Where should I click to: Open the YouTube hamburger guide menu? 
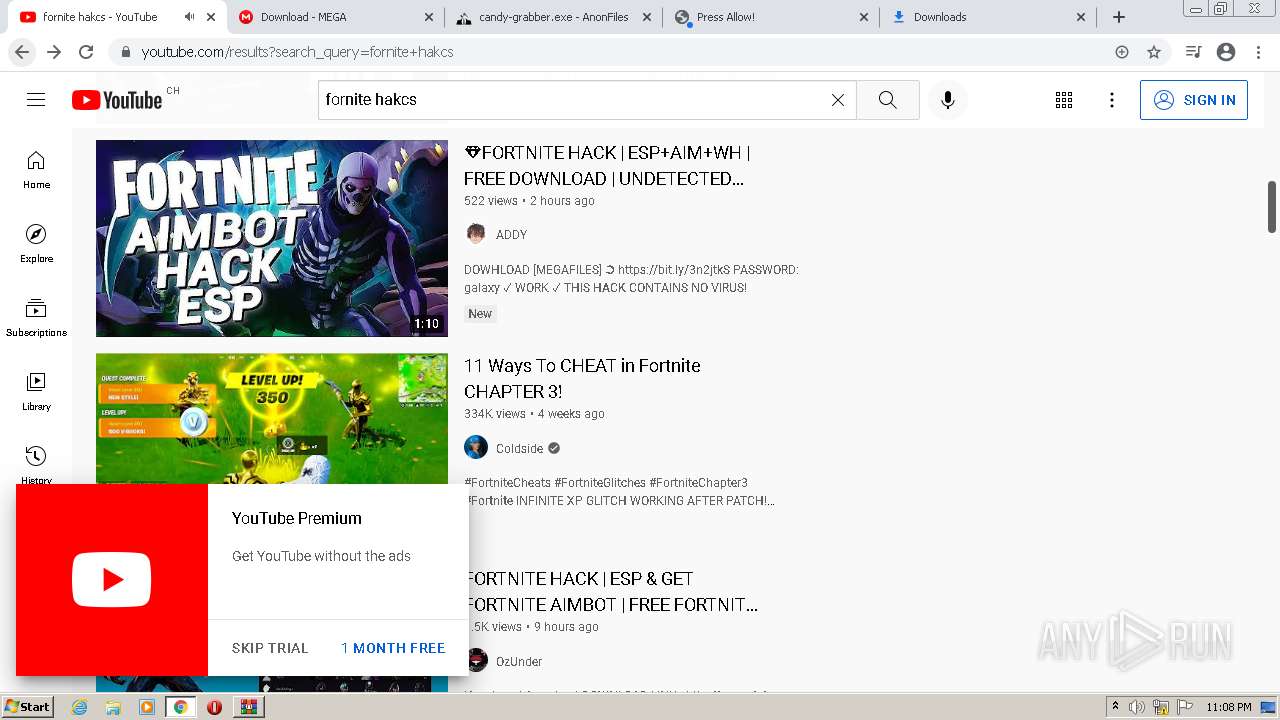pos(36,100)
